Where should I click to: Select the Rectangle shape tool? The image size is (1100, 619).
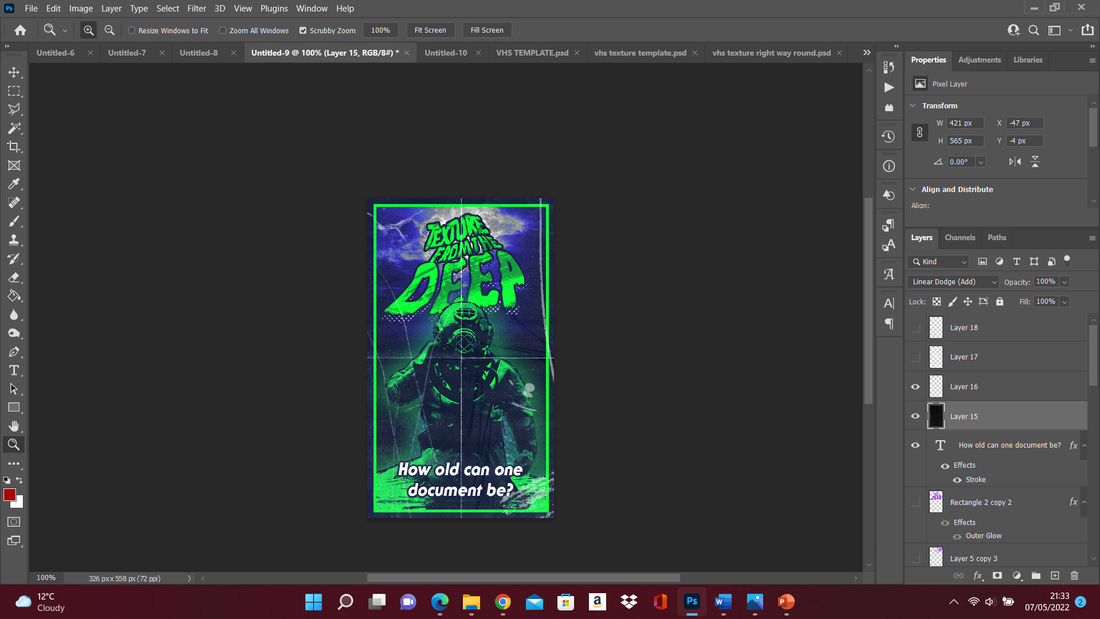click(x=14, y=407)
